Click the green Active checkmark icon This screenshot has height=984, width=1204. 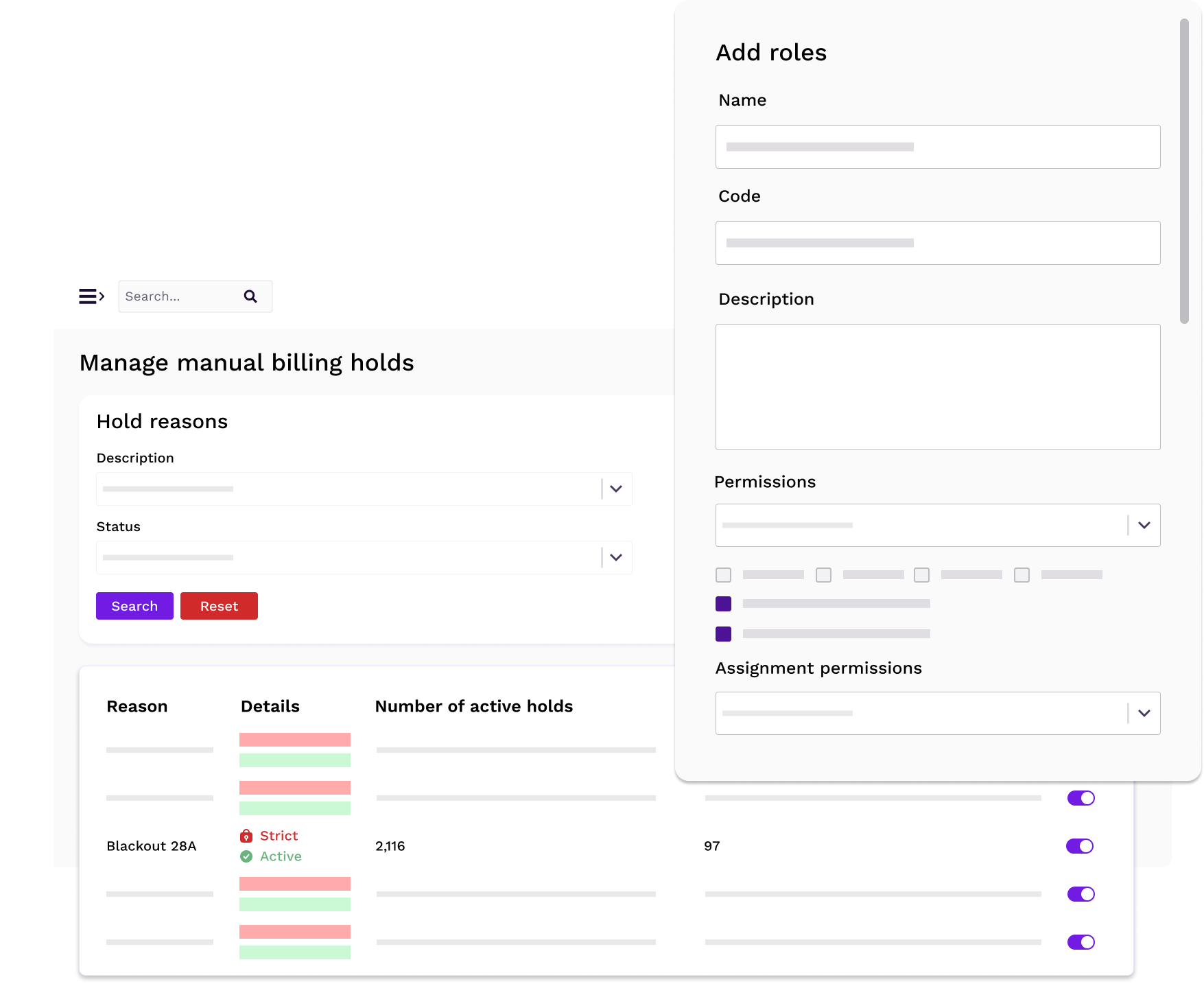246,856
